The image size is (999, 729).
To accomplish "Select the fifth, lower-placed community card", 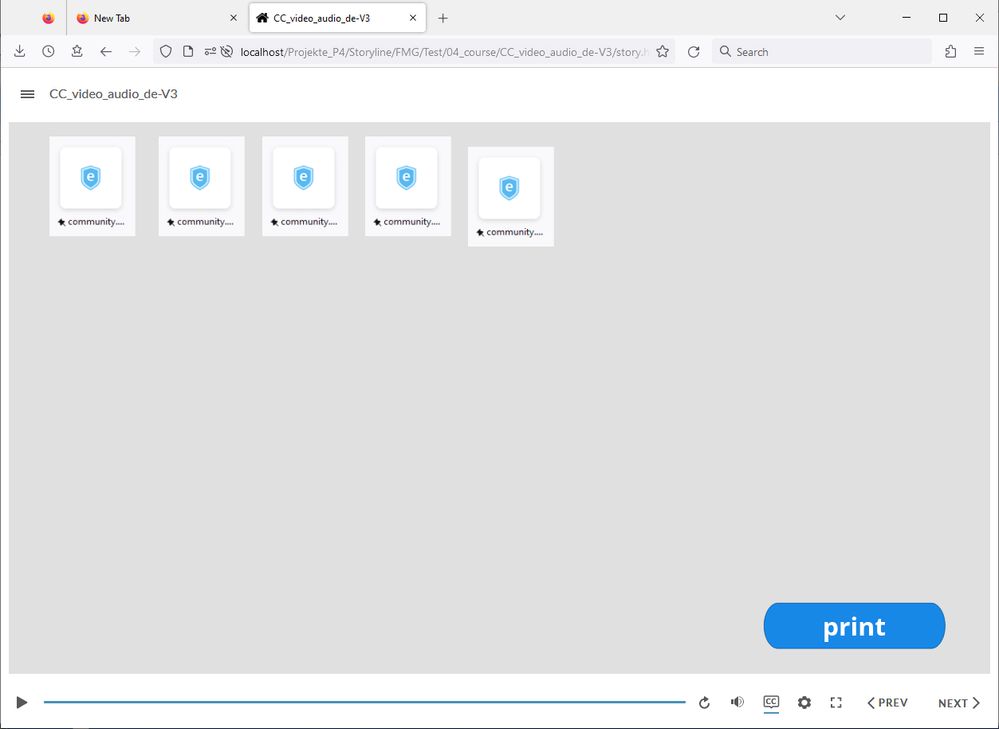I will tap(511, 196).
